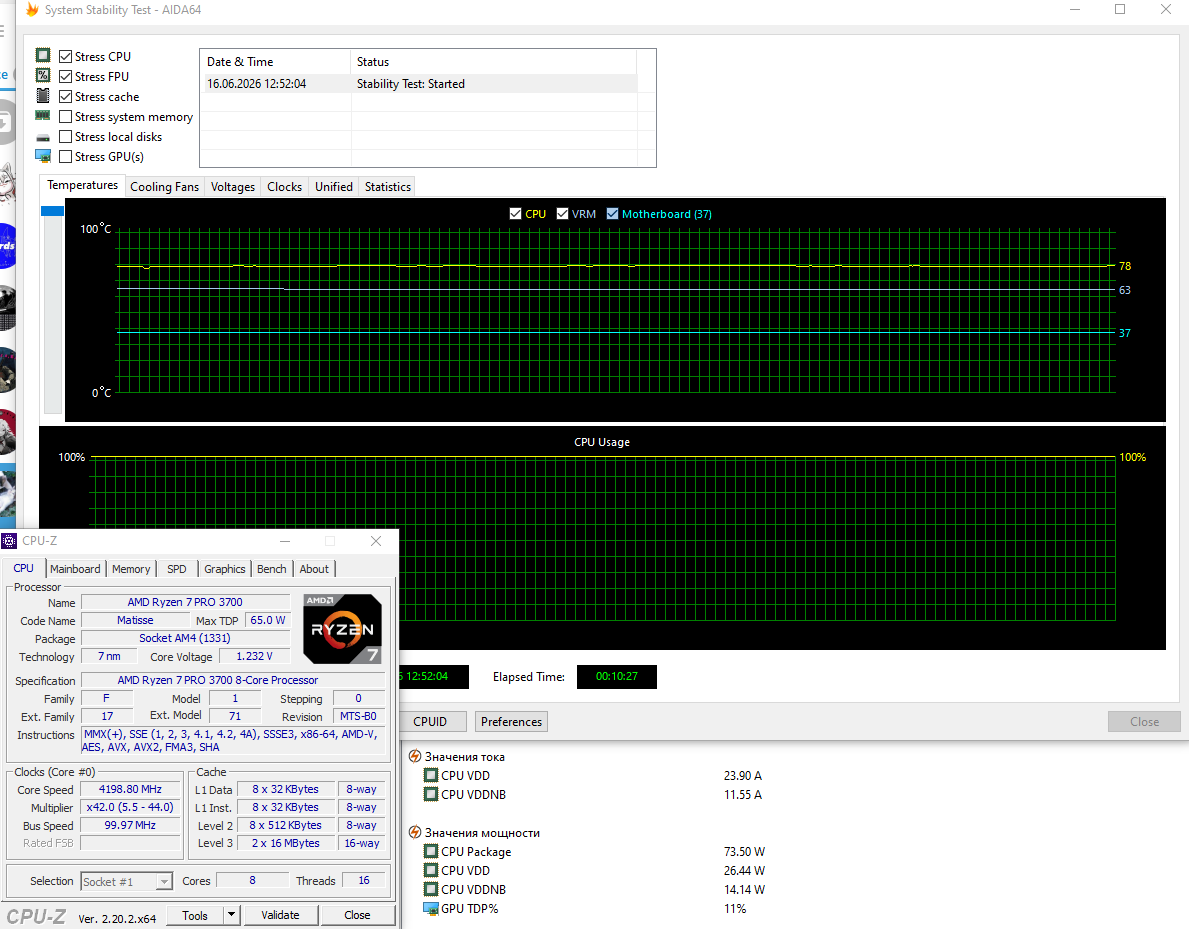Click the GPU TDP% monitor icon
The width and height of the screenshot is (1189, 929).
[431, 909]
